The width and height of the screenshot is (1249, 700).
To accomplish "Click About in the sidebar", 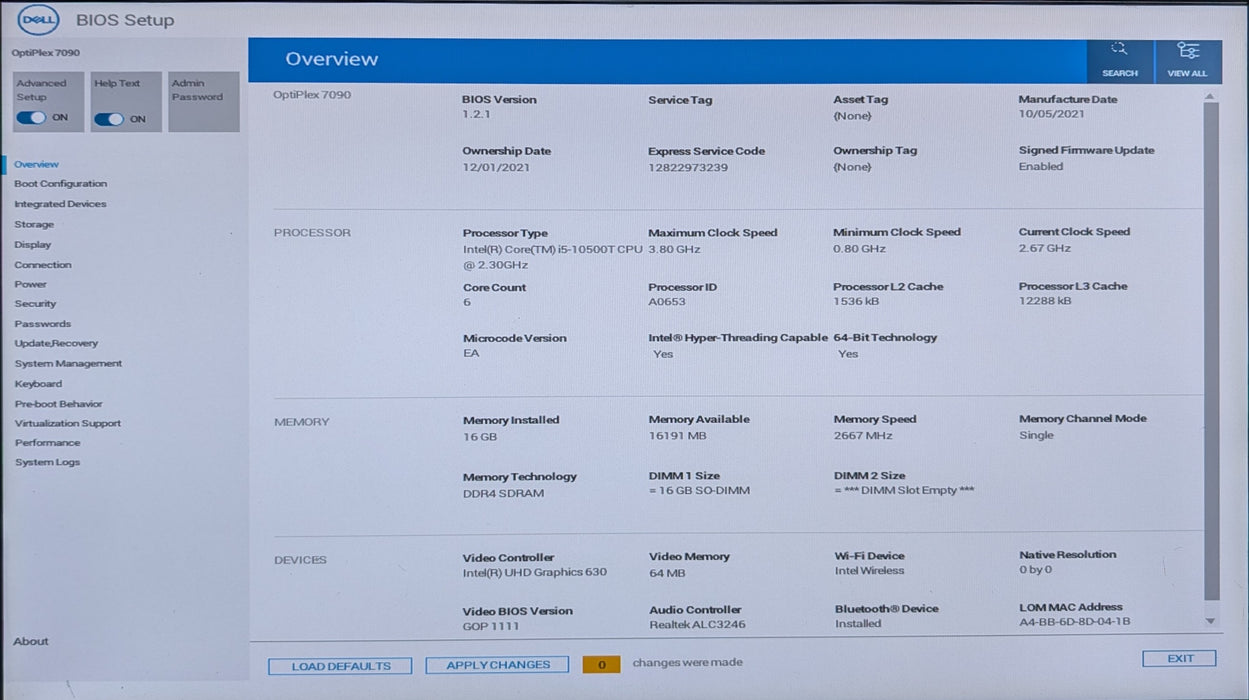I will coord(30,641).
